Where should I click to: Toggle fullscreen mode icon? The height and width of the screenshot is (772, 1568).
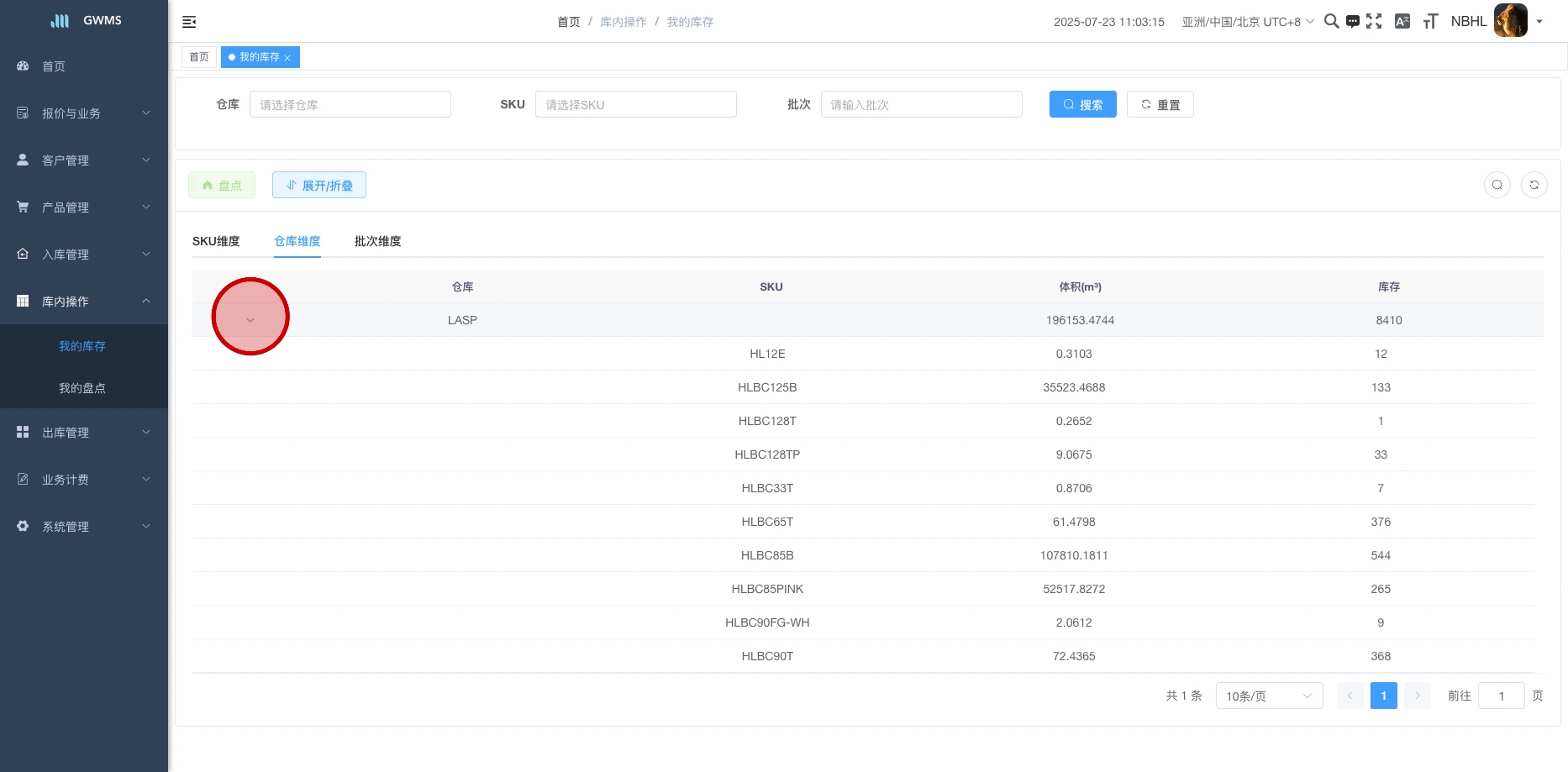pos(1374,22)
